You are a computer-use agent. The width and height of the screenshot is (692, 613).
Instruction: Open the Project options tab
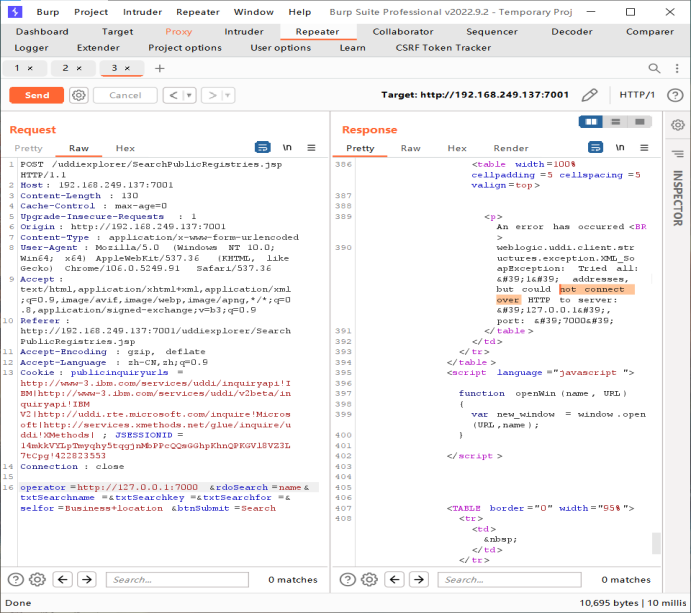[184, 48]
